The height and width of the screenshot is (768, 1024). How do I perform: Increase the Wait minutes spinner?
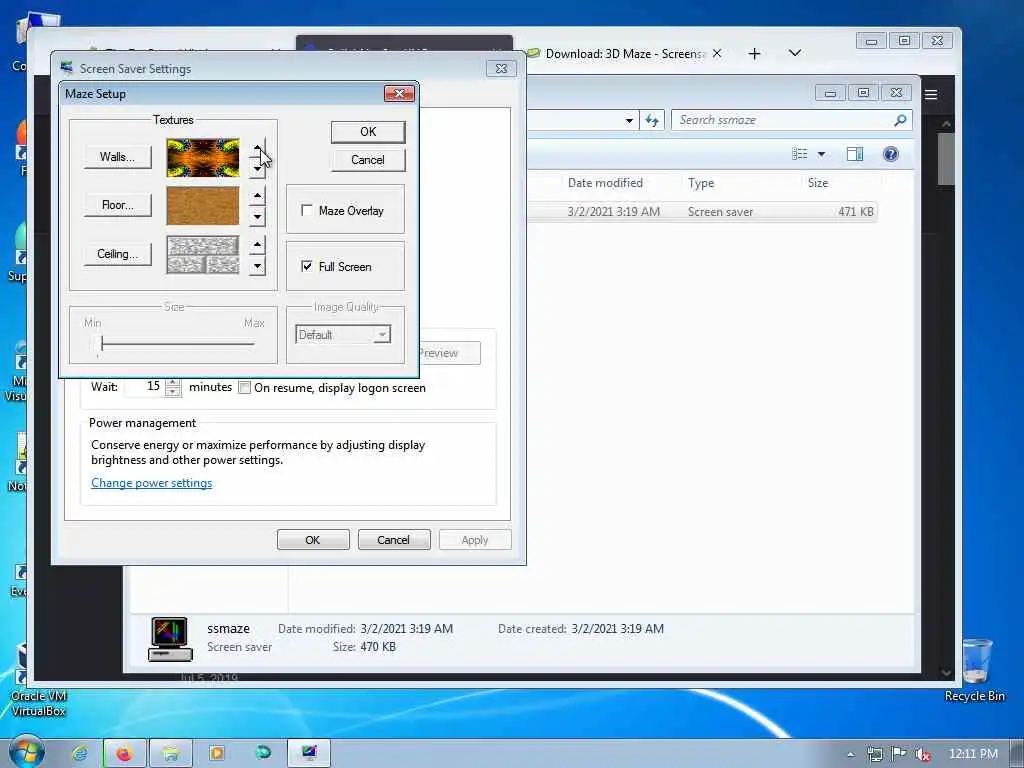point(172,383)
